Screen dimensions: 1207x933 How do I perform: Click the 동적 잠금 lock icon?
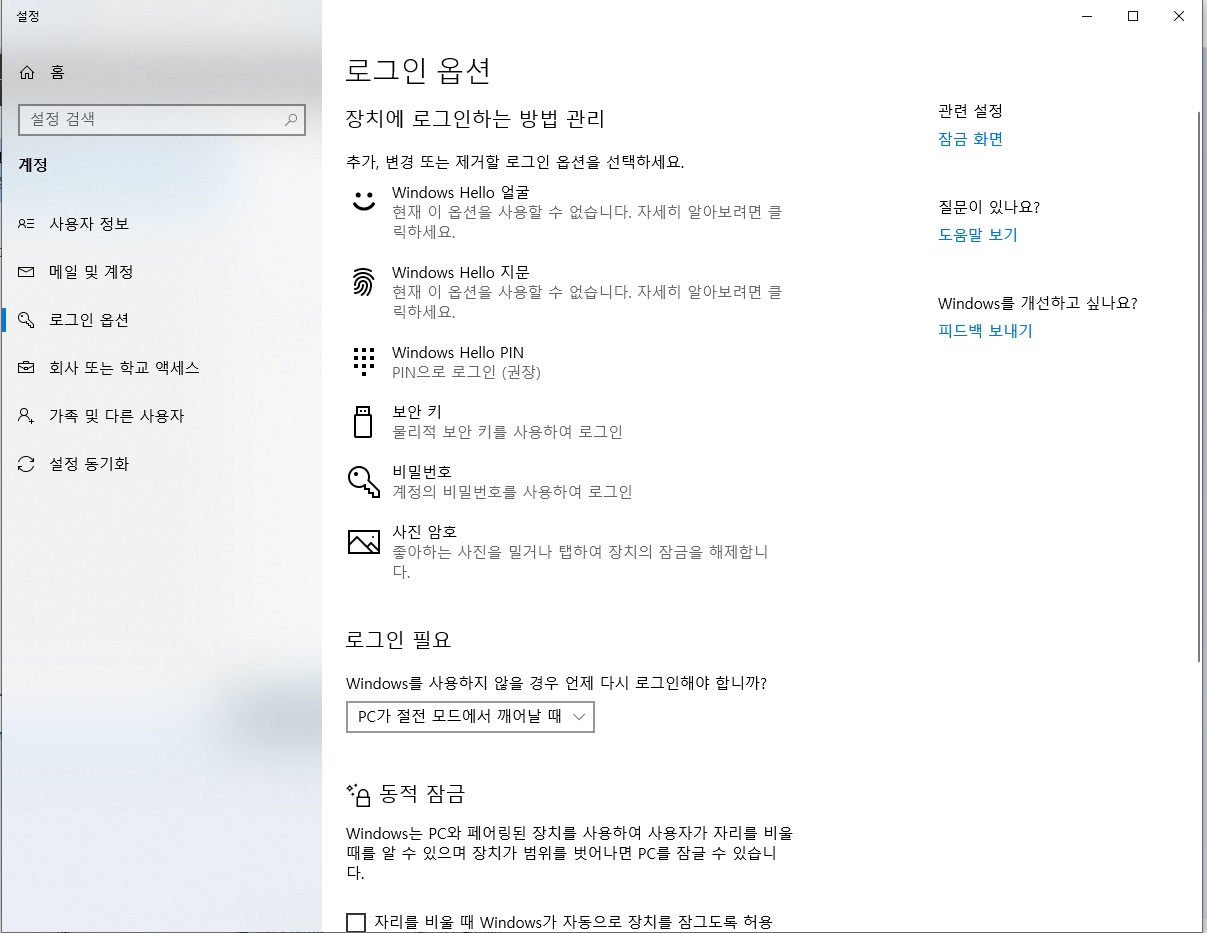[359, 795]
